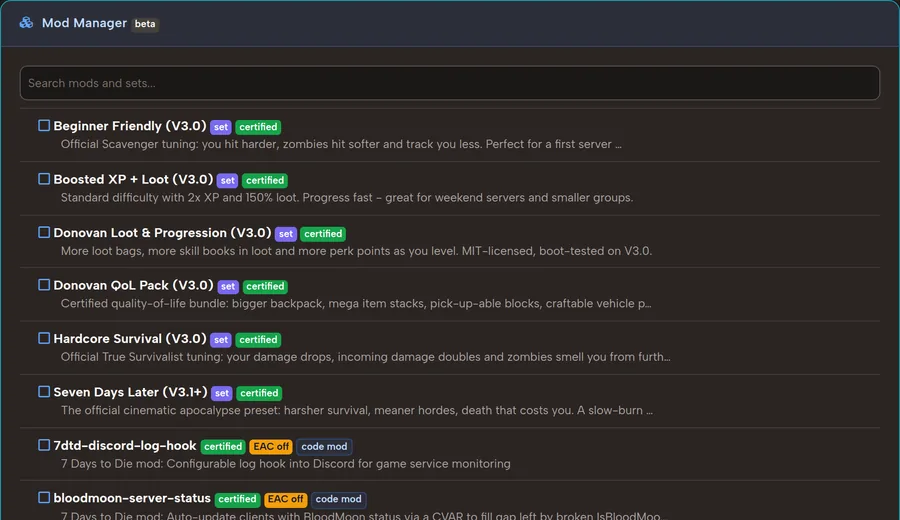The height and width of the screenshot is (520, 900).
Task: Click EAC off badge on 7dtd-discord-log-hook
Action: pos(271,447)
